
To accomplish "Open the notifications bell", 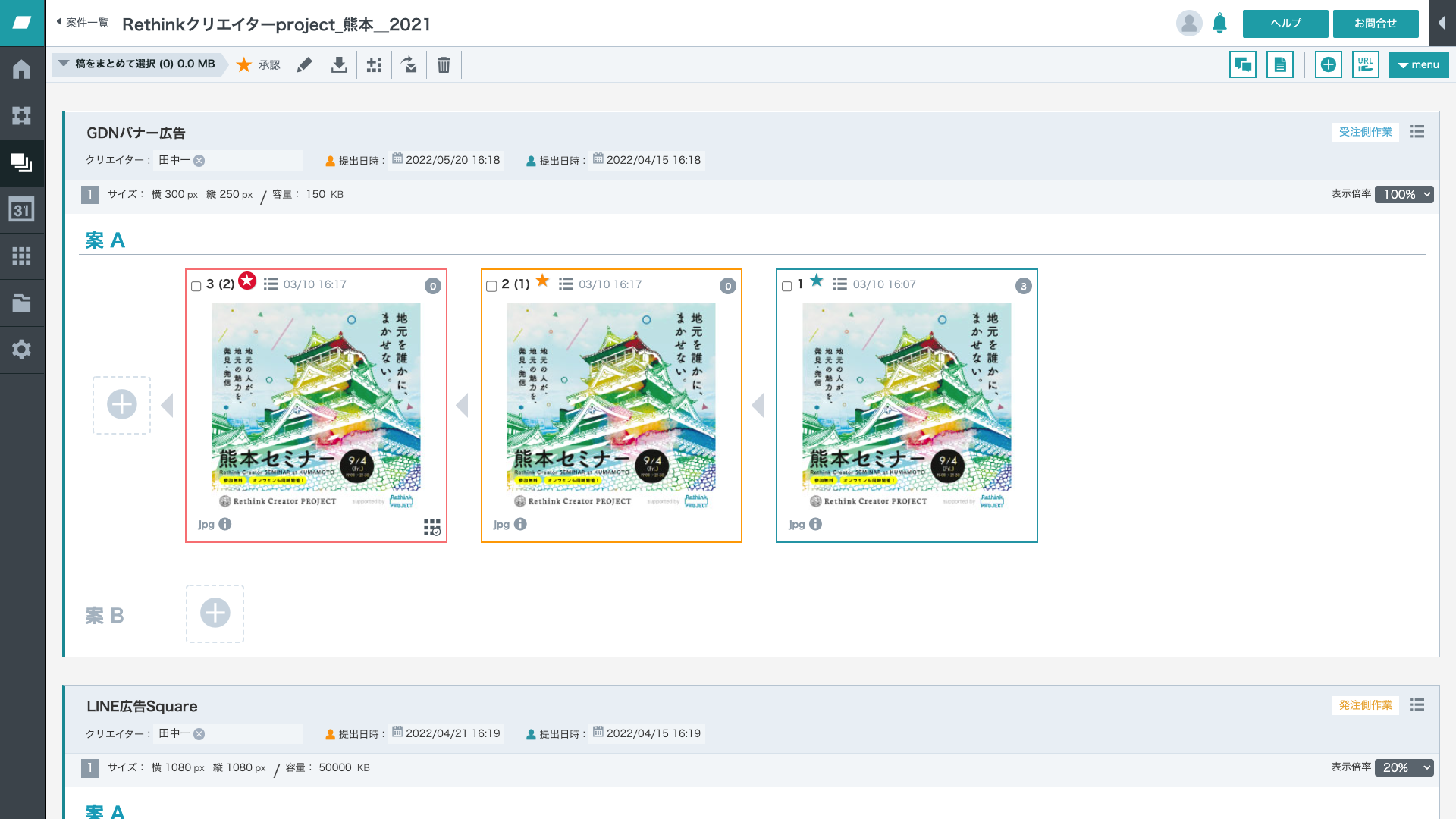I will pos(1219,24).
